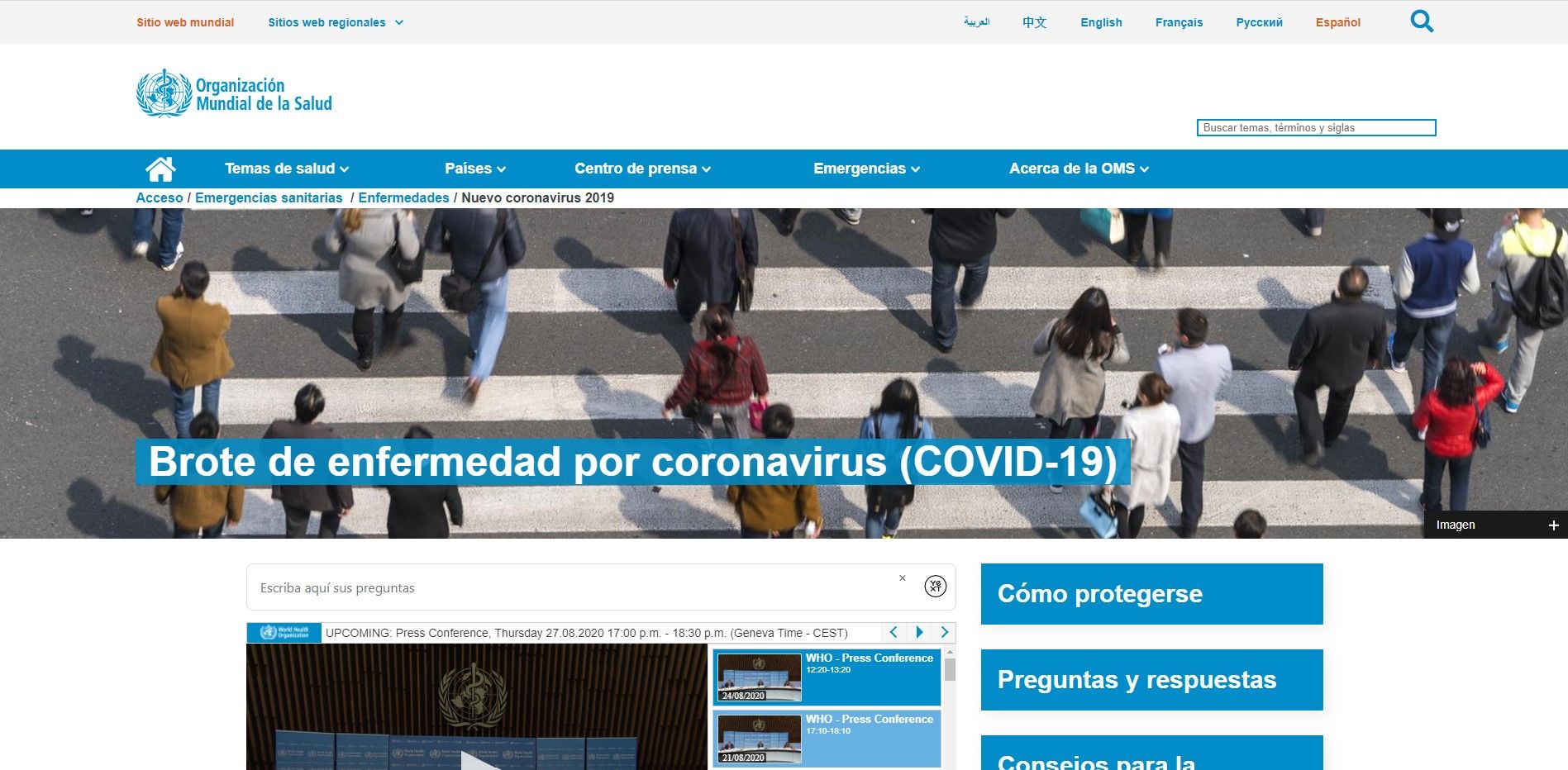Switch language to English

[1101, 22]
